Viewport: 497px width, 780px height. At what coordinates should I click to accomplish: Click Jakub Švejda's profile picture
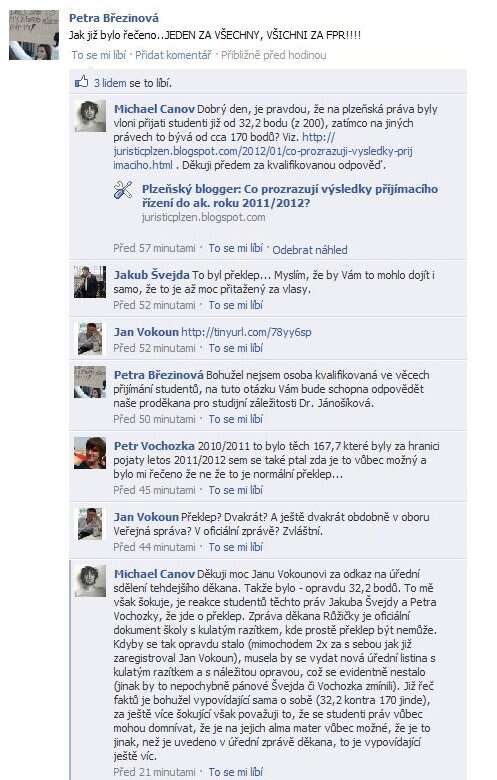[90, 282]
